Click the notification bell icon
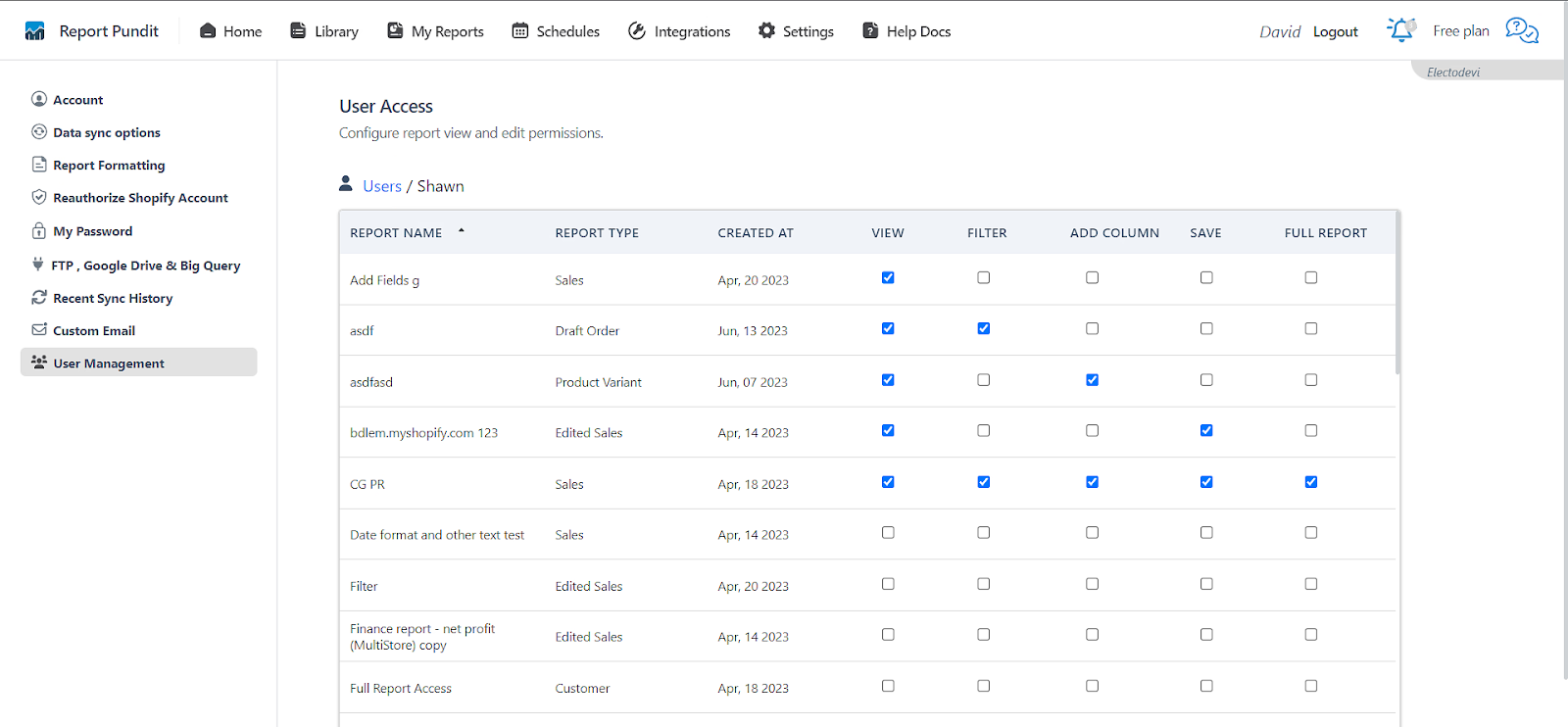1568x727 pixels. (x=1401, y=30)
